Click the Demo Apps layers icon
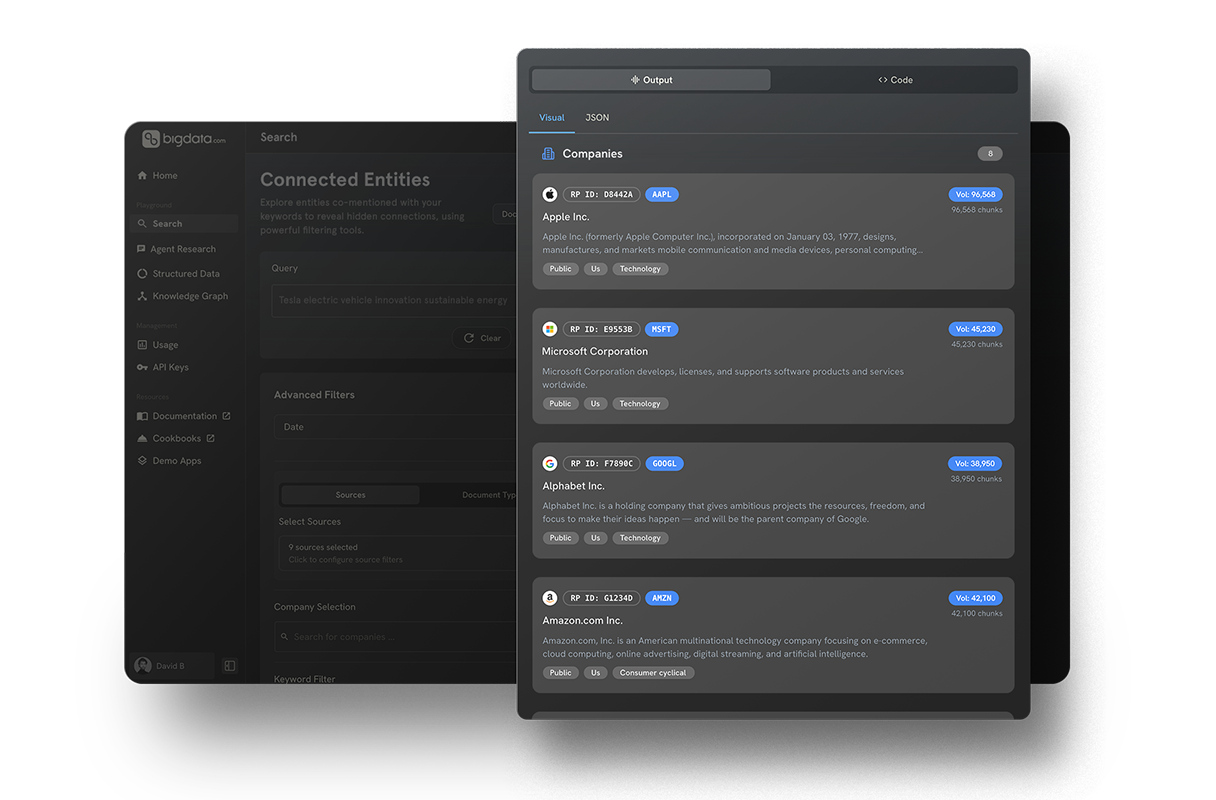Screen dimensions: 1216x800 point(142,461)
